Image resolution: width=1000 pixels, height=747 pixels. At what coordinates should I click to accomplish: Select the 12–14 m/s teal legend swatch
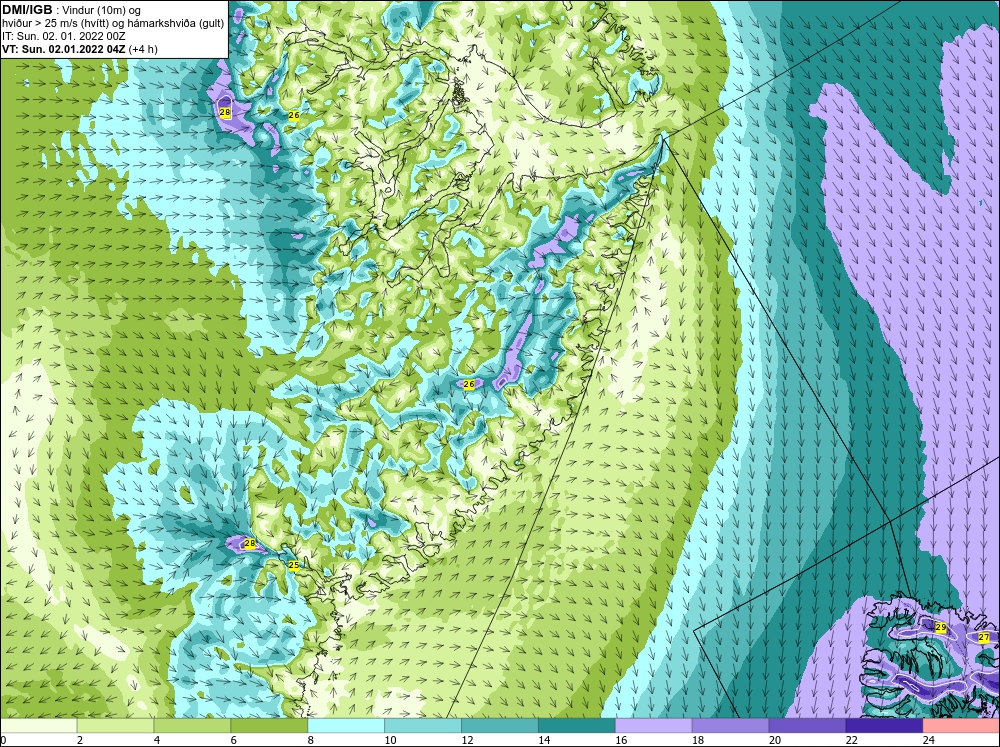[499, 725]
